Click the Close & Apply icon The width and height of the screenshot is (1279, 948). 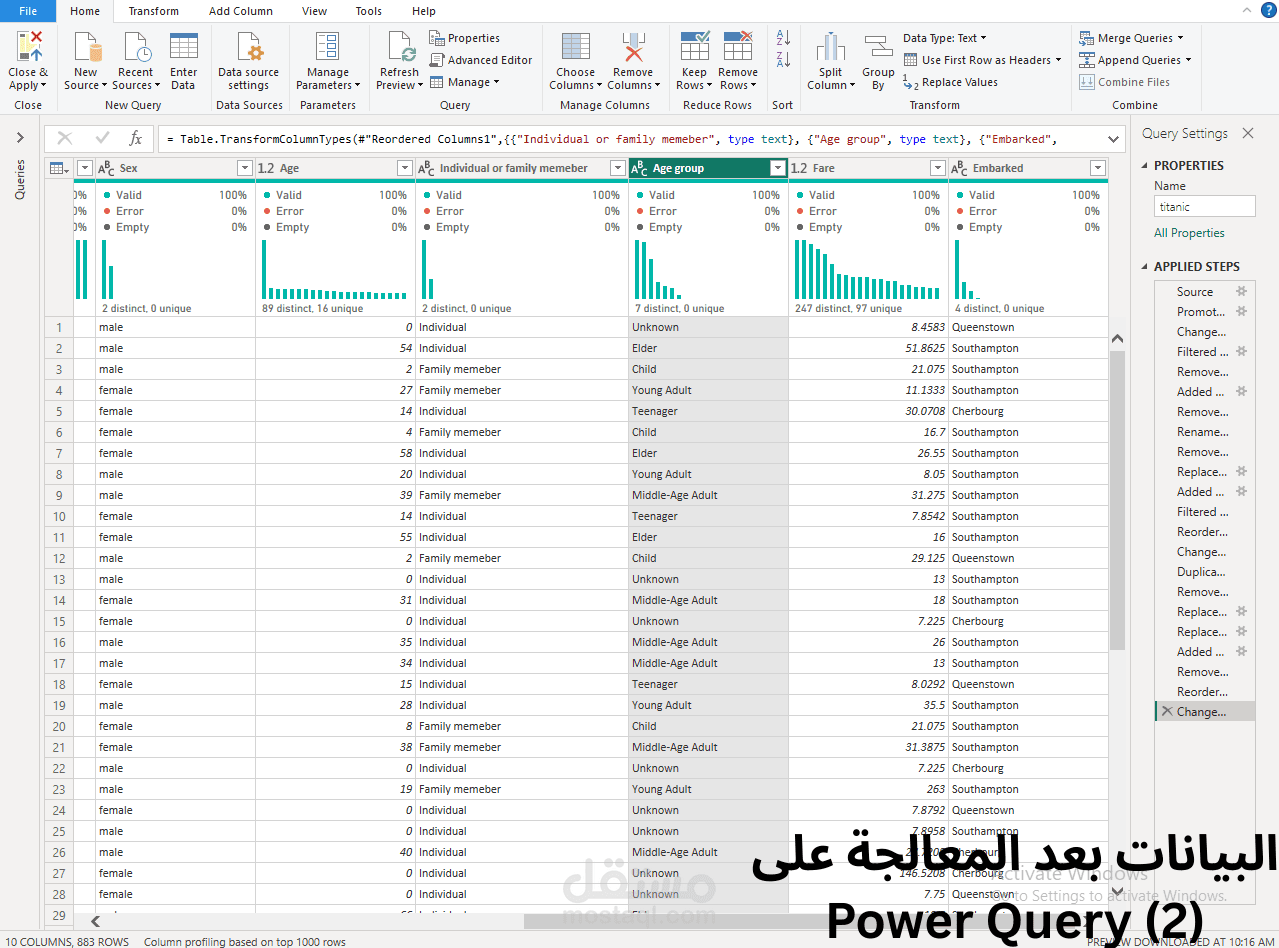[x=28, y=46]
